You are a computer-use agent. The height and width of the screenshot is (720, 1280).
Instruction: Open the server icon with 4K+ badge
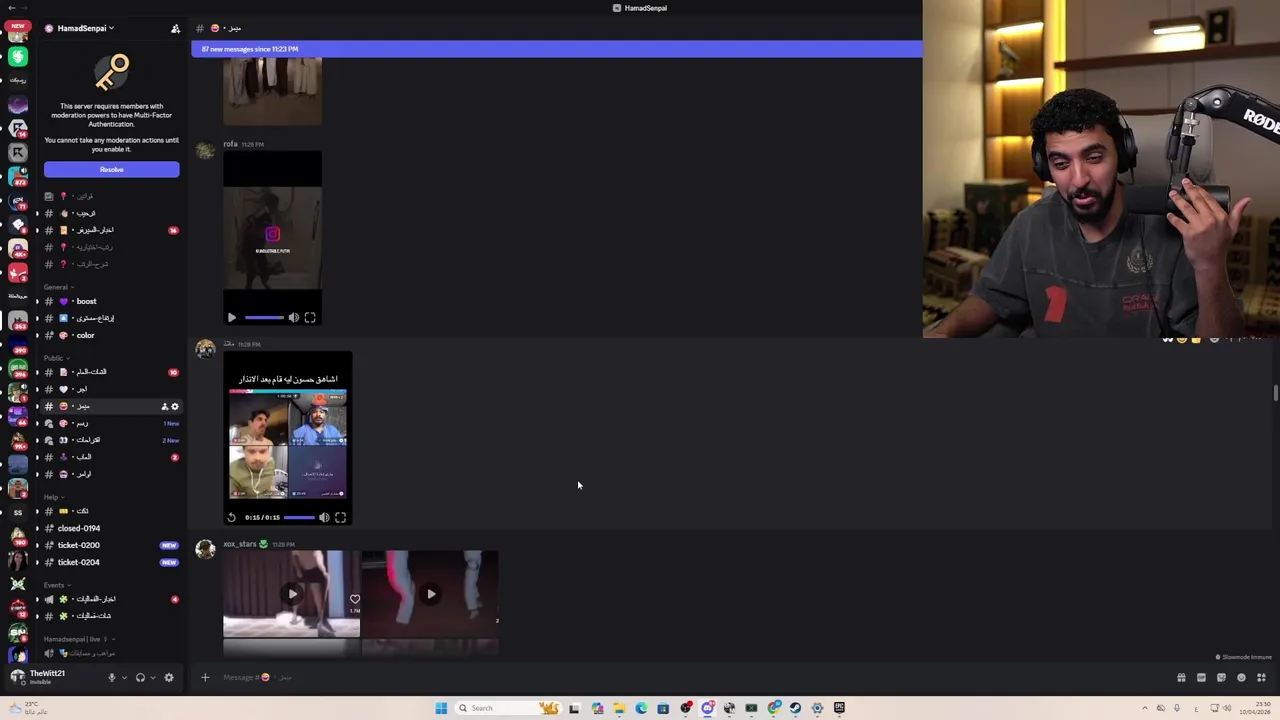coord(17,249)
